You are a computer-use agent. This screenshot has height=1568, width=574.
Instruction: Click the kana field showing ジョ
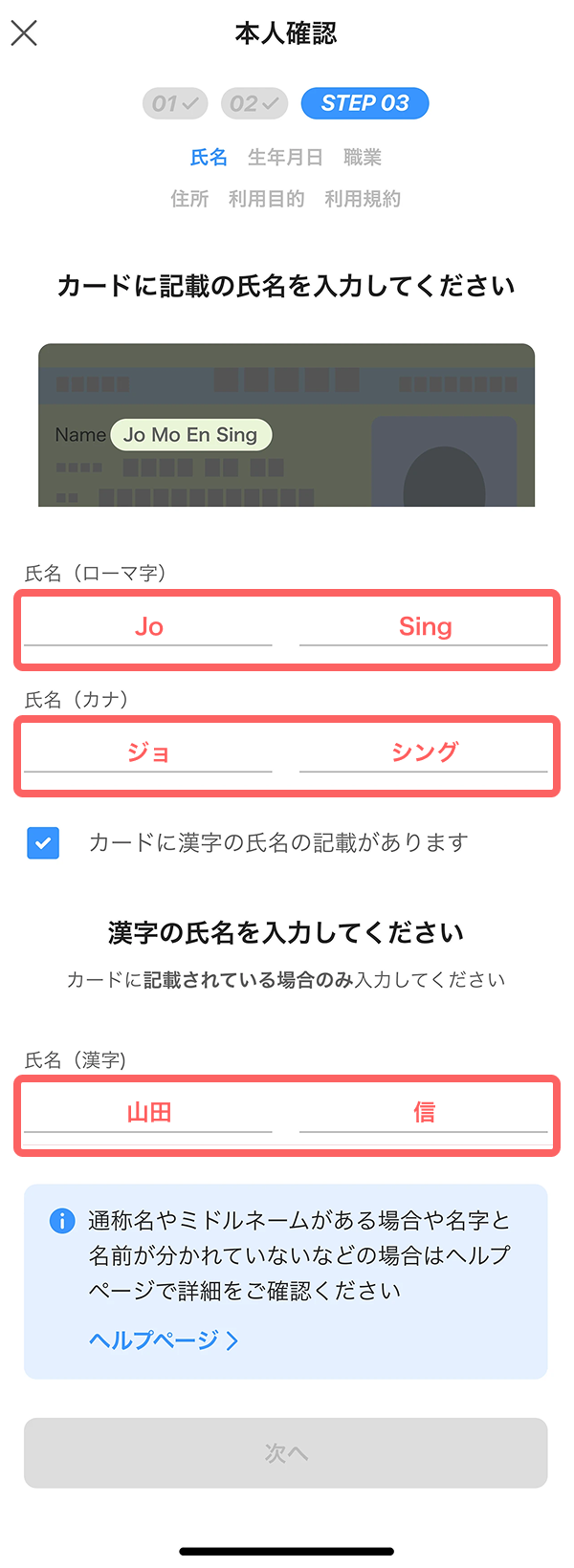pos(148,752)
